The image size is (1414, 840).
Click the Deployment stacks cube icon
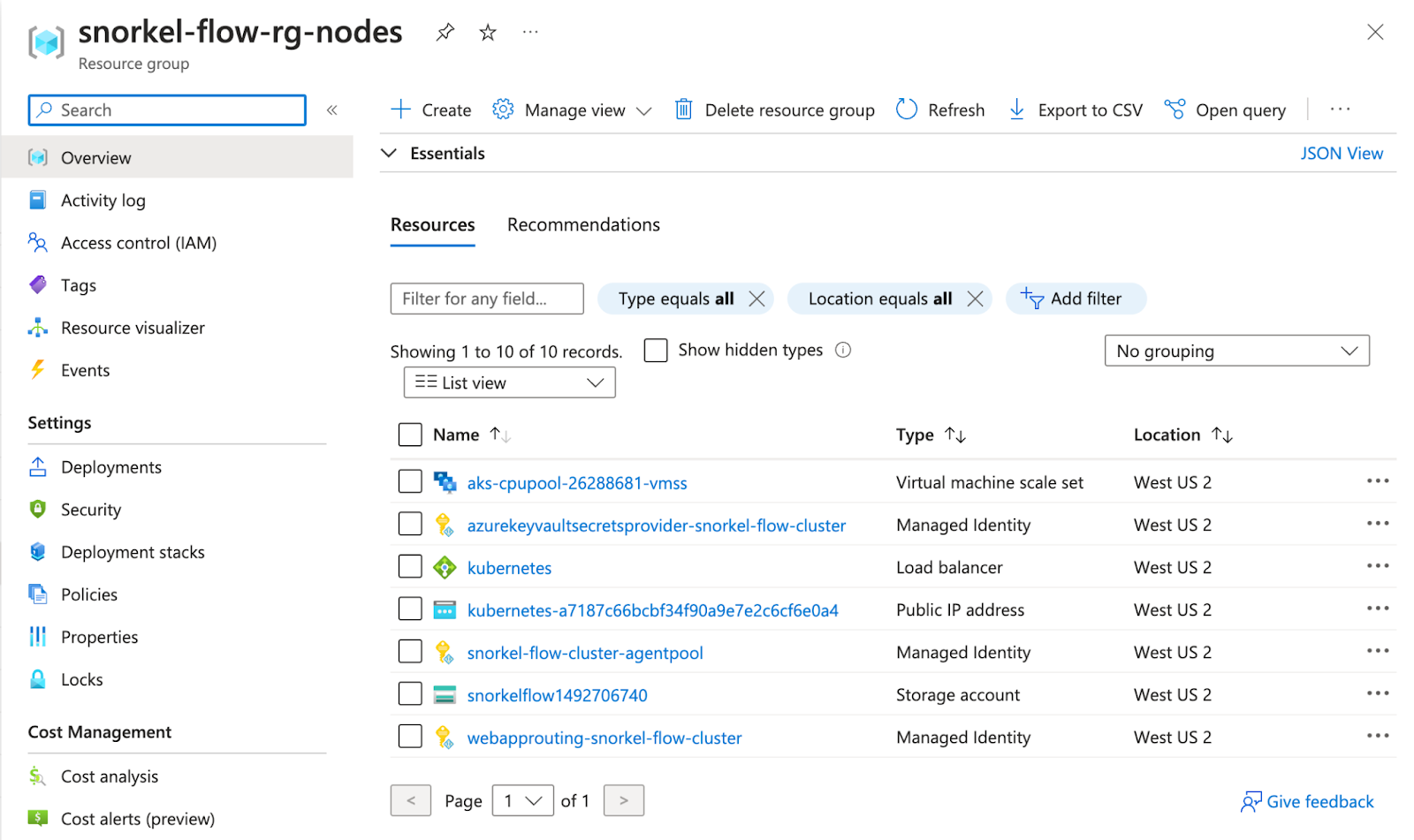point(38,552)
